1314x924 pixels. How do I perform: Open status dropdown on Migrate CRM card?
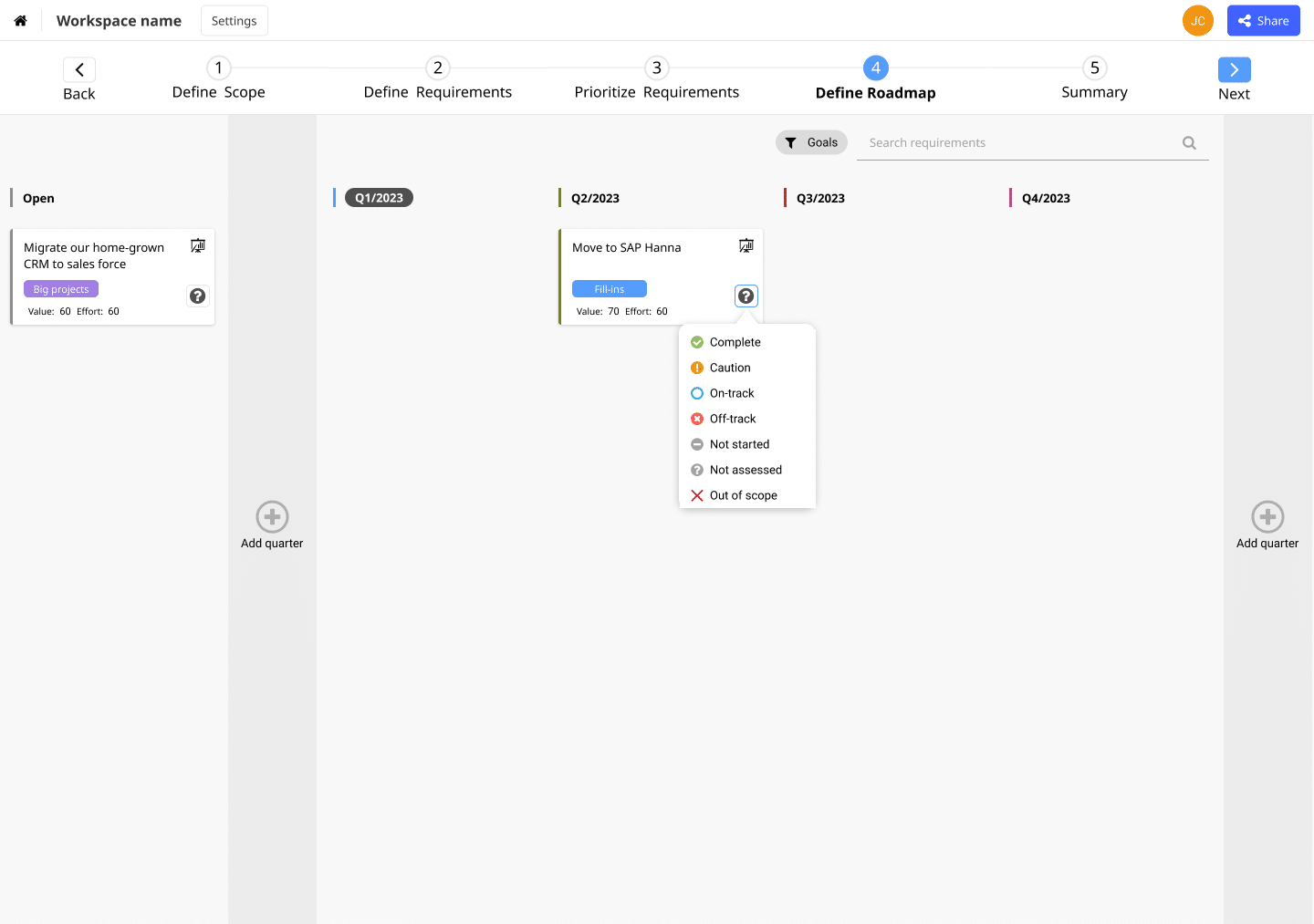[x=197, y=296]
